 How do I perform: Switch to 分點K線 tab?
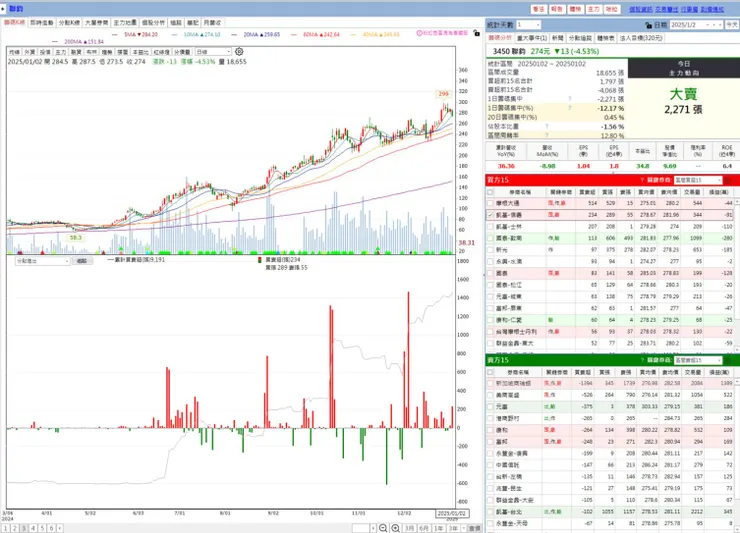coord(69,23)
